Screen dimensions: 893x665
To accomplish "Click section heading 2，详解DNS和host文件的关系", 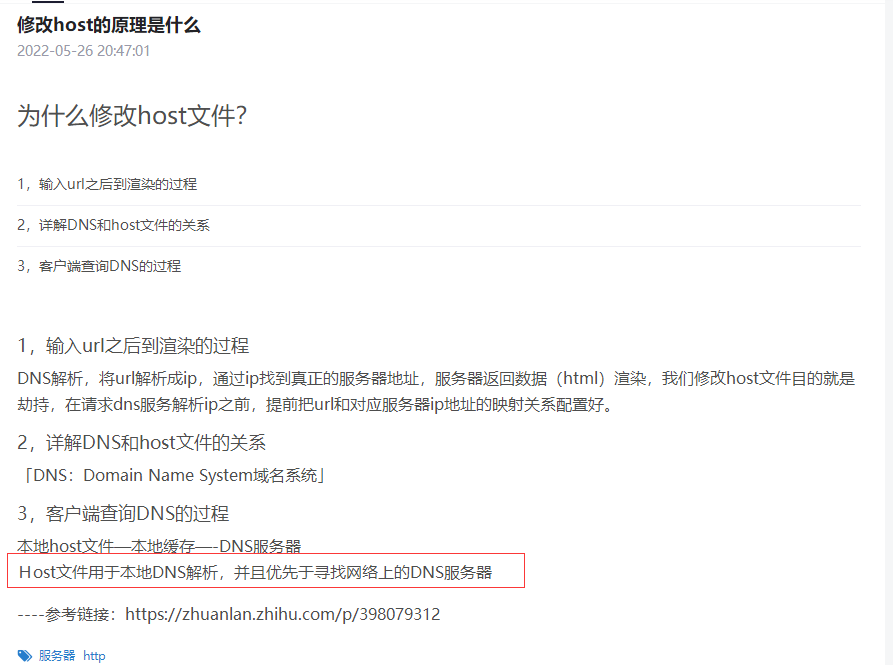I will click(141, 442).
